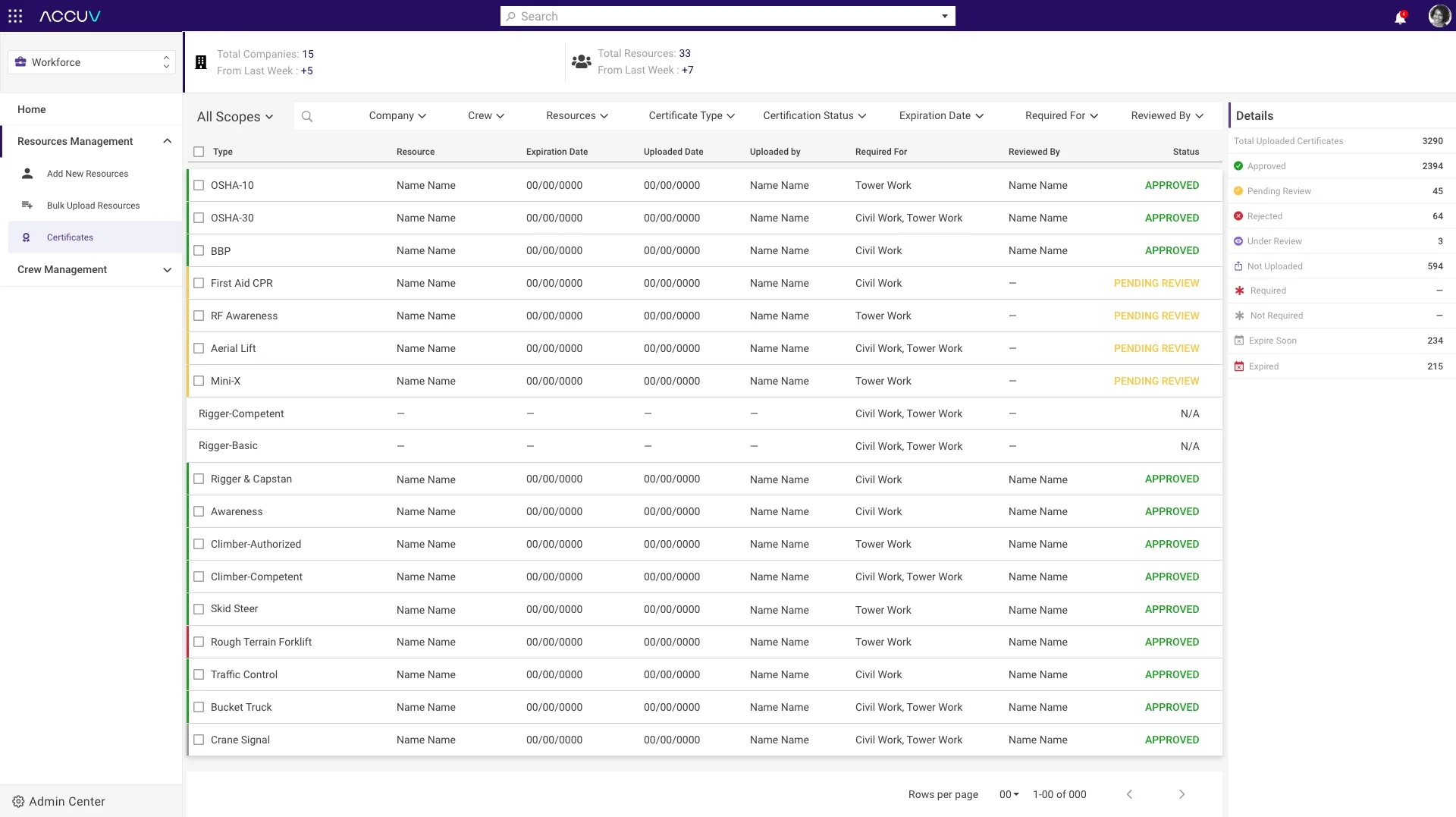Click the Under Review icon in Details
Screen dimensions: 1456x817
(1238, 241)
